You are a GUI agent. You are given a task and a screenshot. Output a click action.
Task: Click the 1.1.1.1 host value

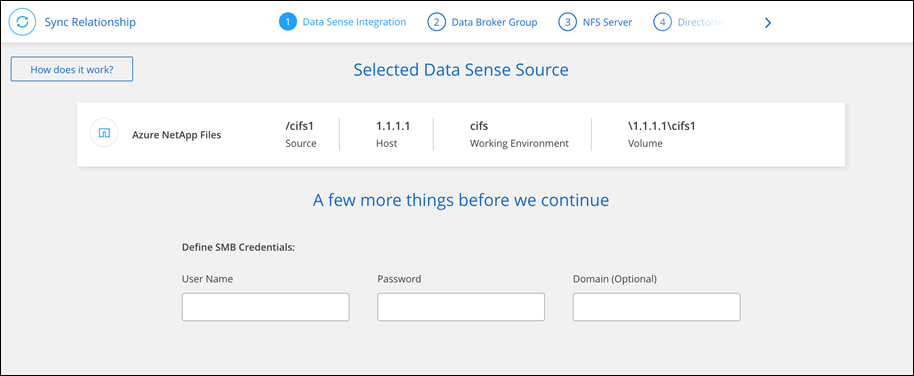393,125
